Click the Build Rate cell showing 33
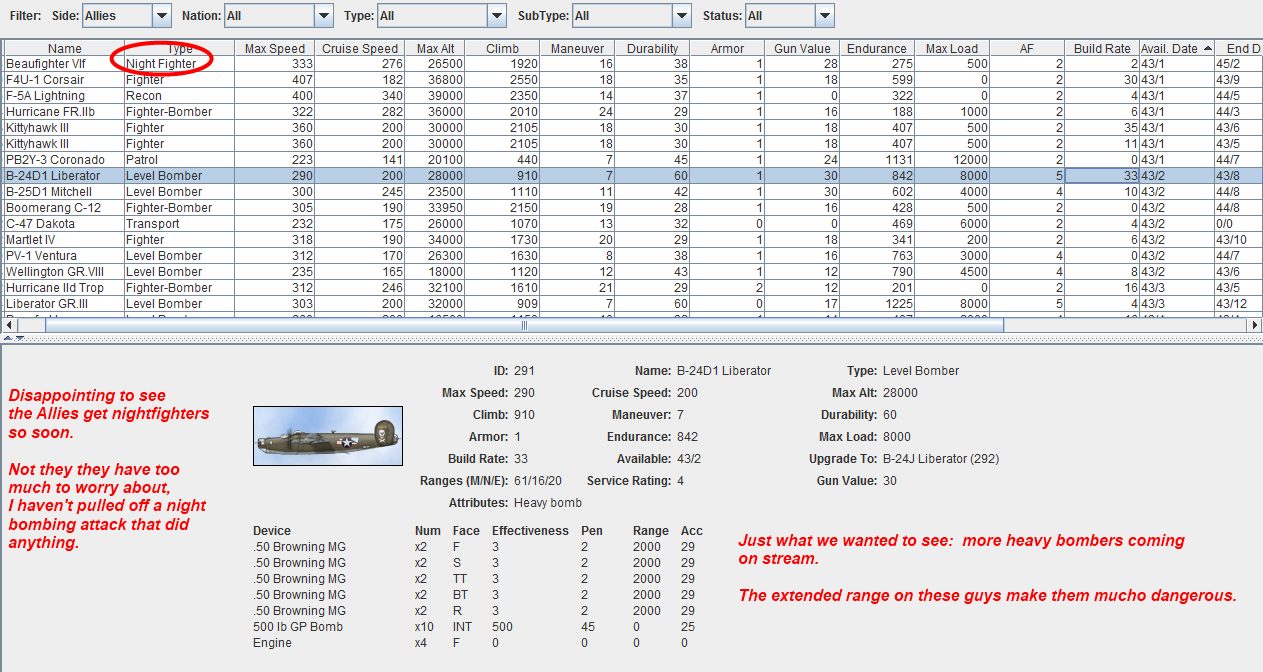1263x672 pixels. [x=1101, y=176]
